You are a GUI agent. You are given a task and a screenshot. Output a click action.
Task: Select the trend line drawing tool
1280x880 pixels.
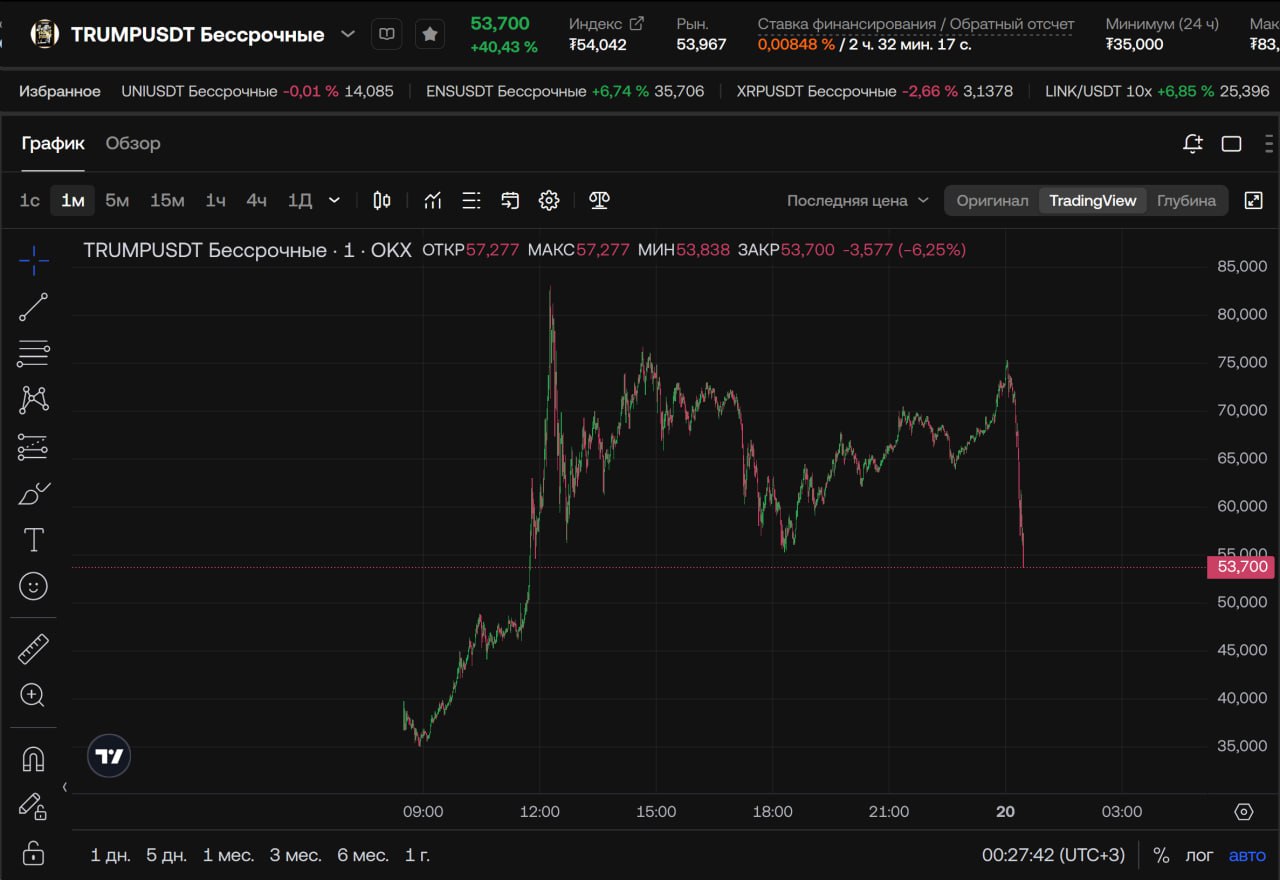(33, 307)
